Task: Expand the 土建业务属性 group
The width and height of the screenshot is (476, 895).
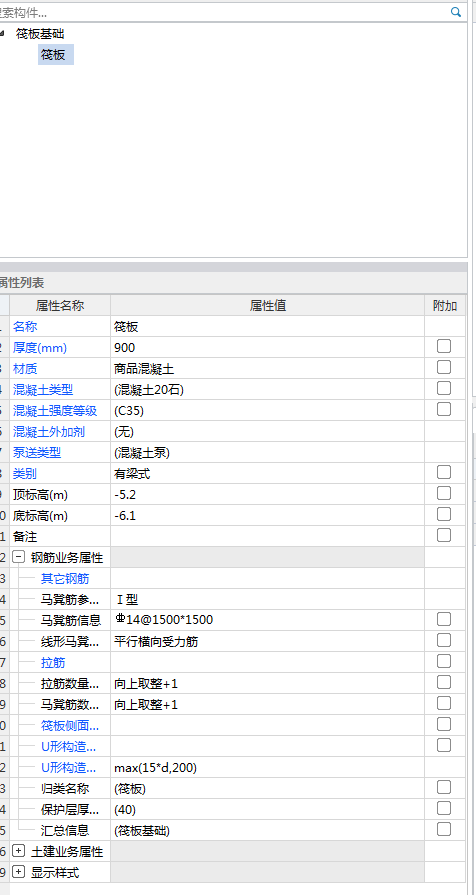Action: [18, 851]
